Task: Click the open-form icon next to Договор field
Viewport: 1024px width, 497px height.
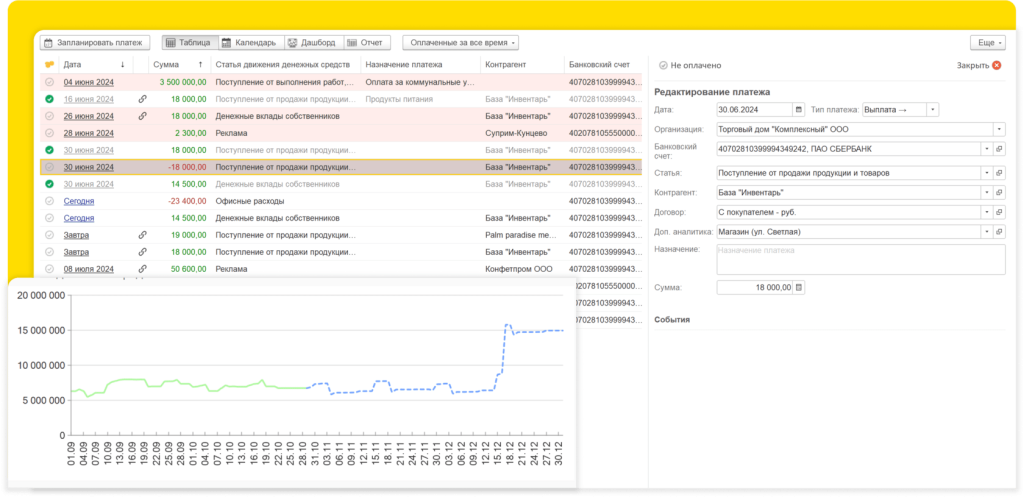Action: [x=999, y=212]
